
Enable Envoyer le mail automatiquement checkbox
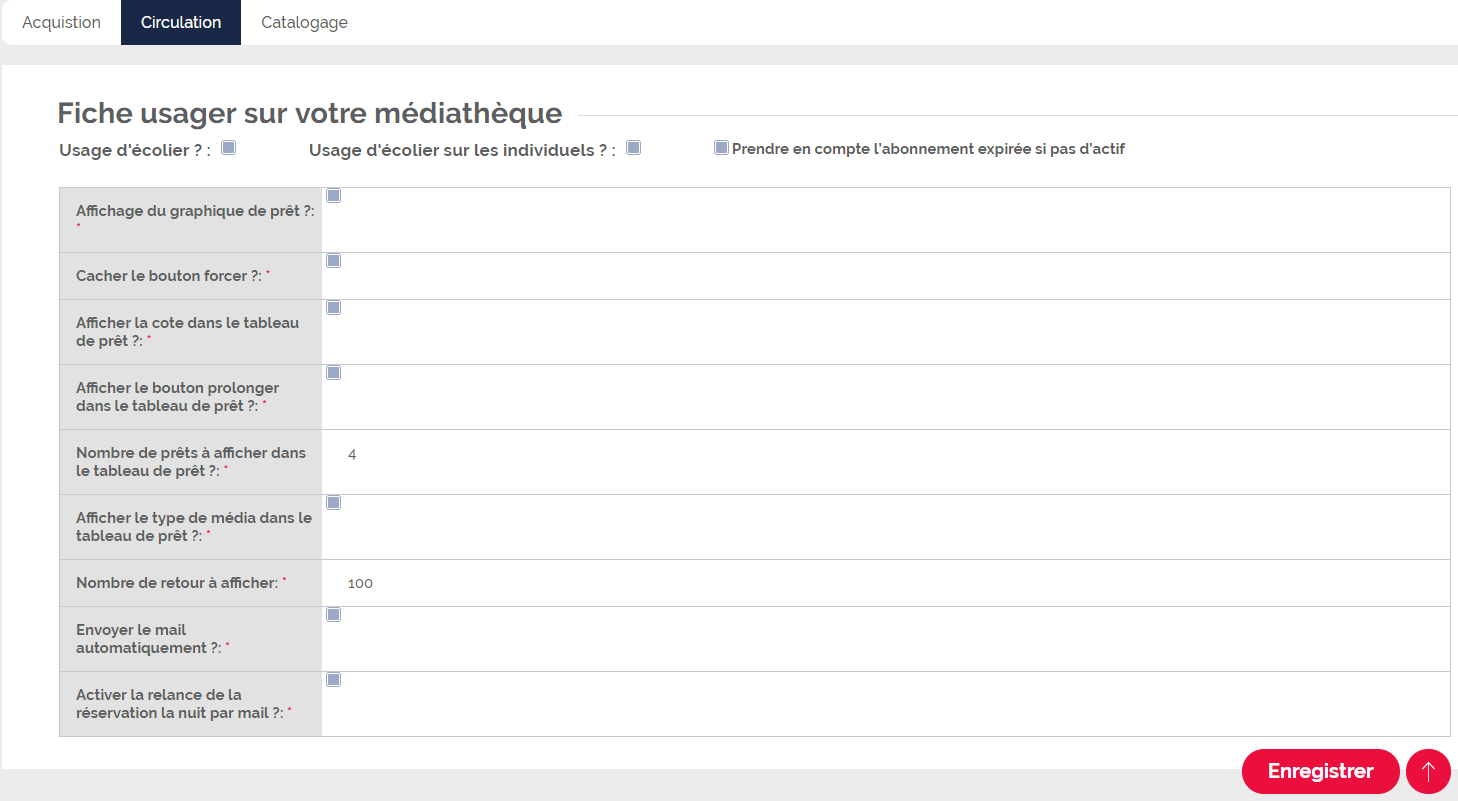[x=334, y=615]
